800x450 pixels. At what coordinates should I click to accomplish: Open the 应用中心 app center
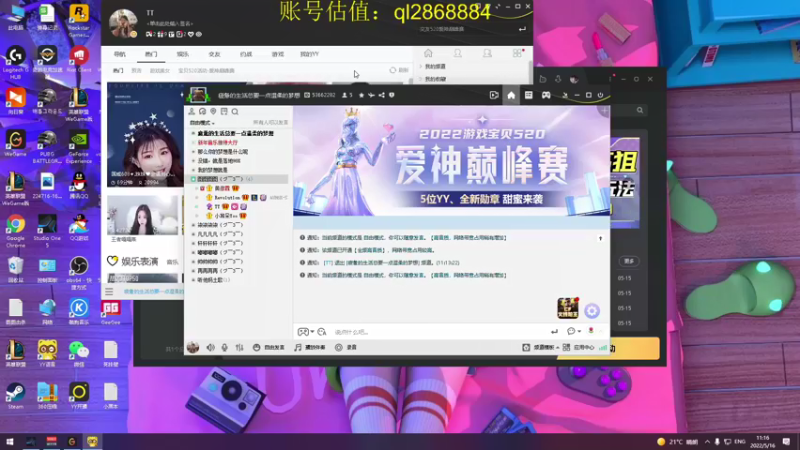tap(579, 347)
